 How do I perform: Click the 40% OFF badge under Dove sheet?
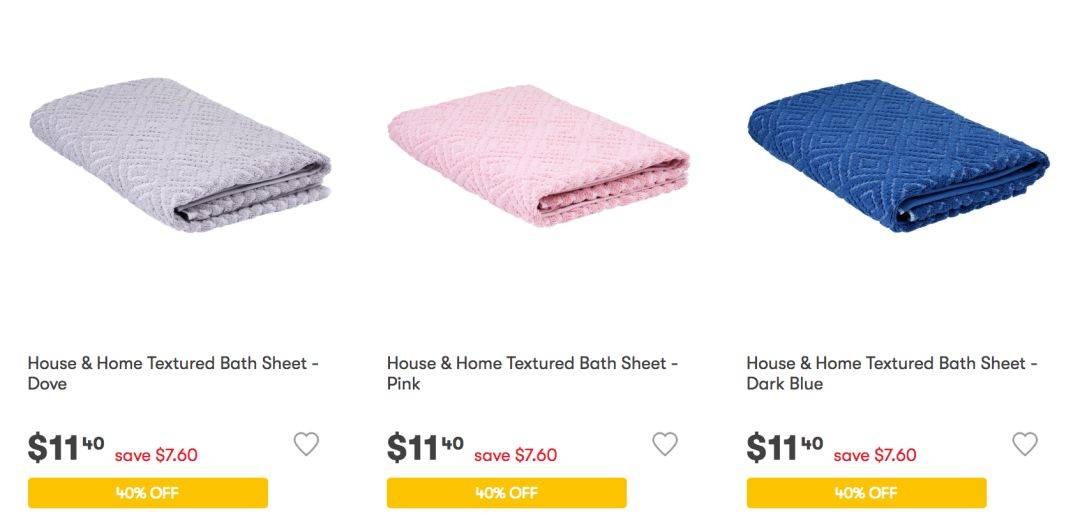pyautogui.click(x=147, y=493)
